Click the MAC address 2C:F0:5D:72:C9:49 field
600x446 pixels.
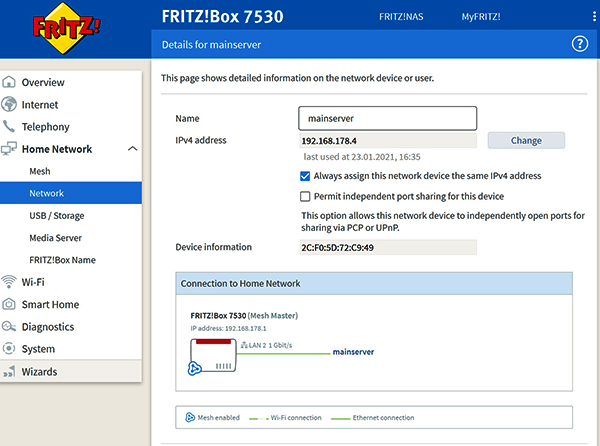[x=388, y=247]
